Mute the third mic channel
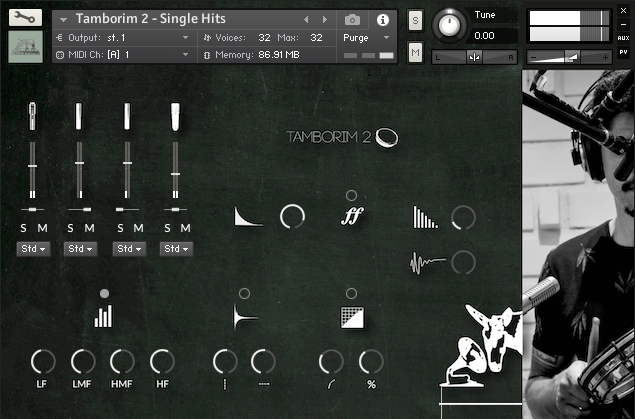The image size is (635, 419). click(x=139, y=228)
